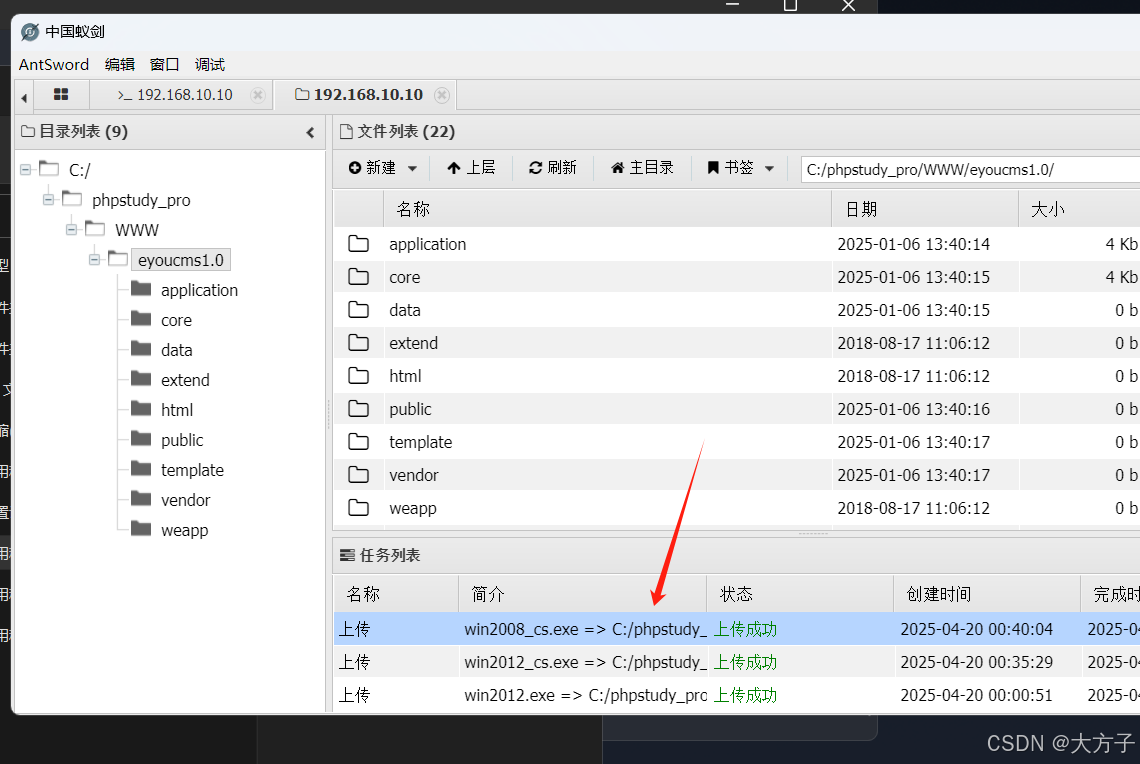Sort files by the 日期 column header
The height and width of the screenshot is (764, 1140).
click(x=925, y=209)
